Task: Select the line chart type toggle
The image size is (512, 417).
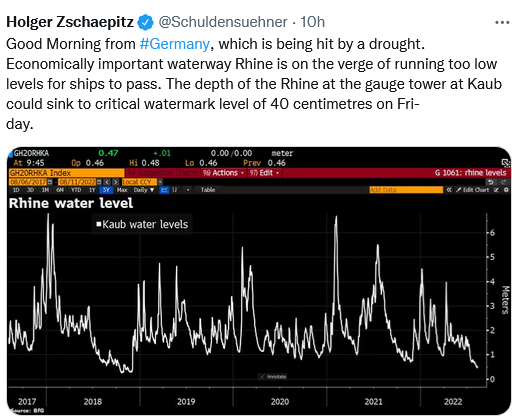Action: point(164,190)
